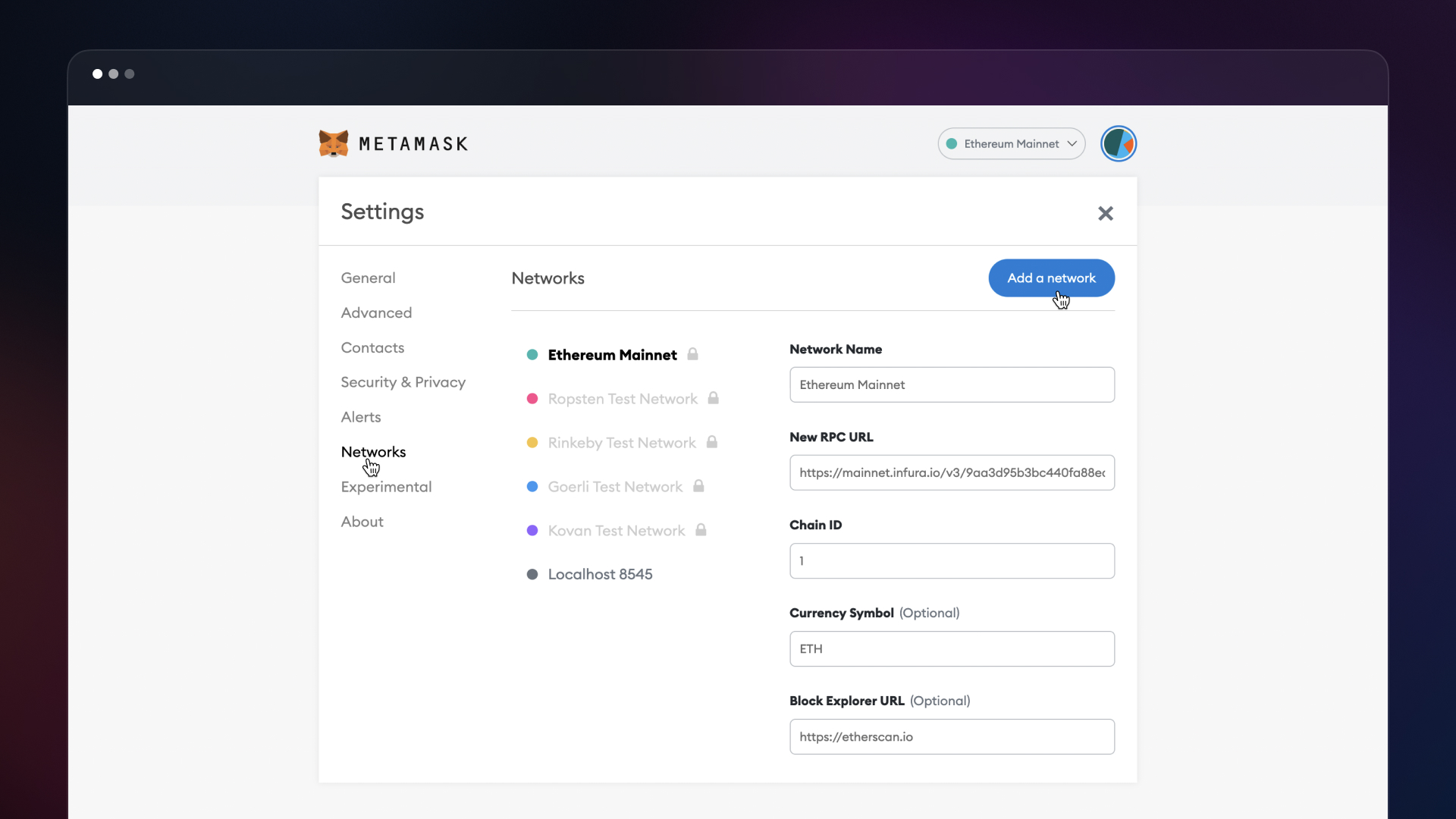The image size is (1456, 819).
Task: Click the Block Explorer URL input
Action: 951,736
